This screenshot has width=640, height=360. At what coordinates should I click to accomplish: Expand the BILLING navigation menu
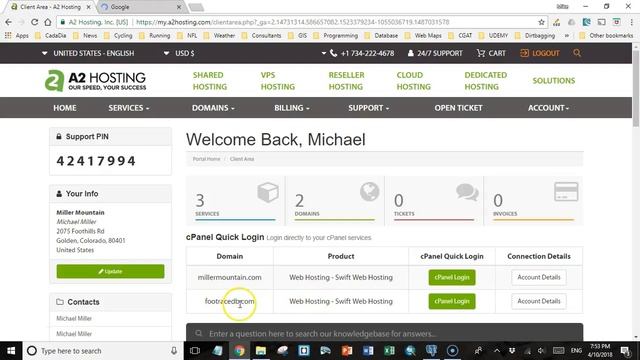291,108
